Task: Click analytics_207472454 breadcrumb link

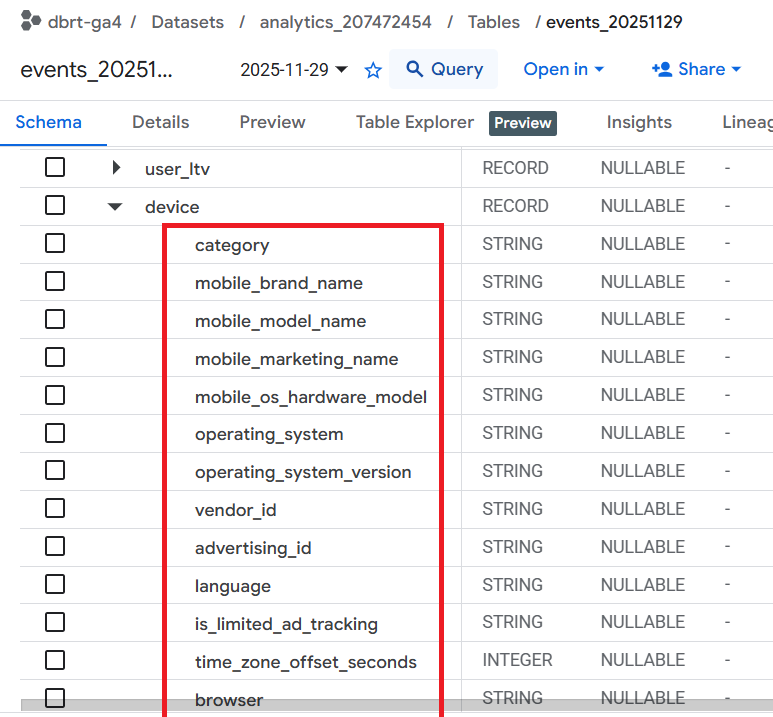Action: pos(344,21)
